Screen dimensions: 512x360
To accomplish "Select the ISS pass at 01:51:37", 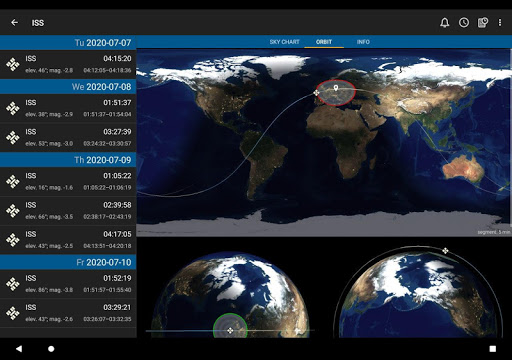I will 68,108.
